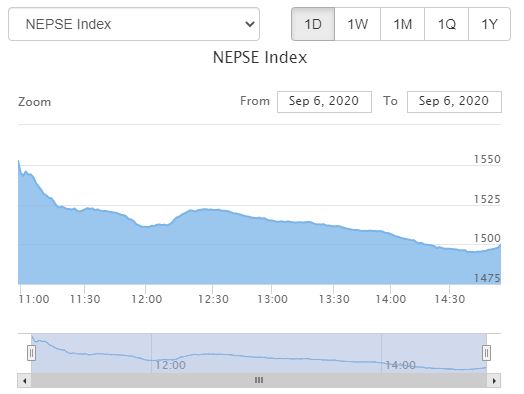Click the 13:30 time axis label

(334, 299)
